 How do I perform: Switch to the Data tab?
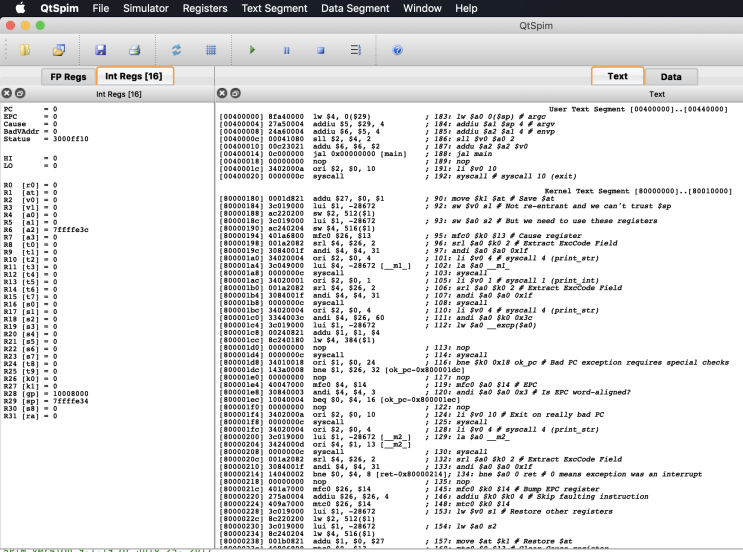671,76
